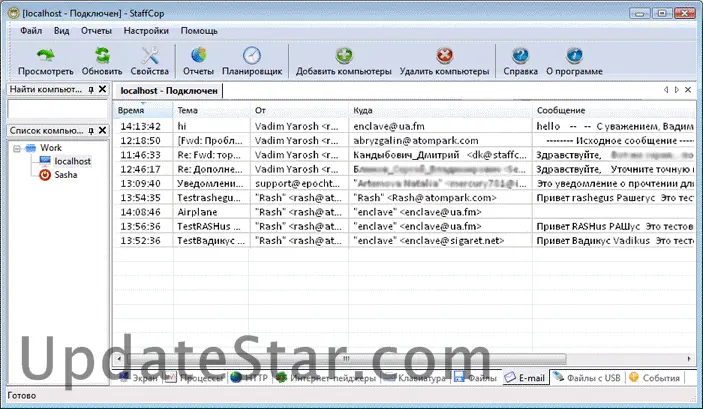Close the localhost document tab

[x=688, y=90]
